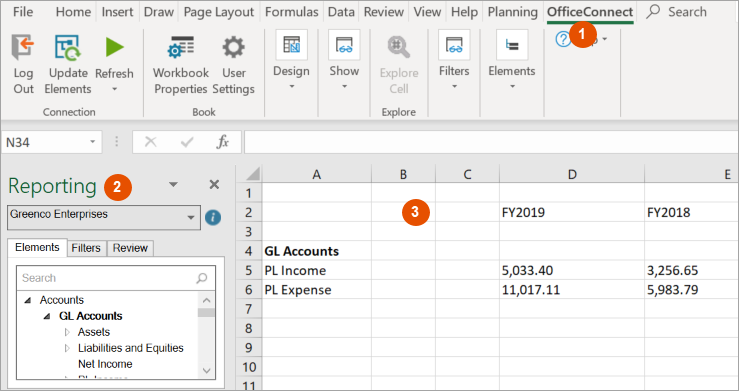Switch to the Help ribbon tab
Screen dimensions: 739x391
tap(464, 12)
